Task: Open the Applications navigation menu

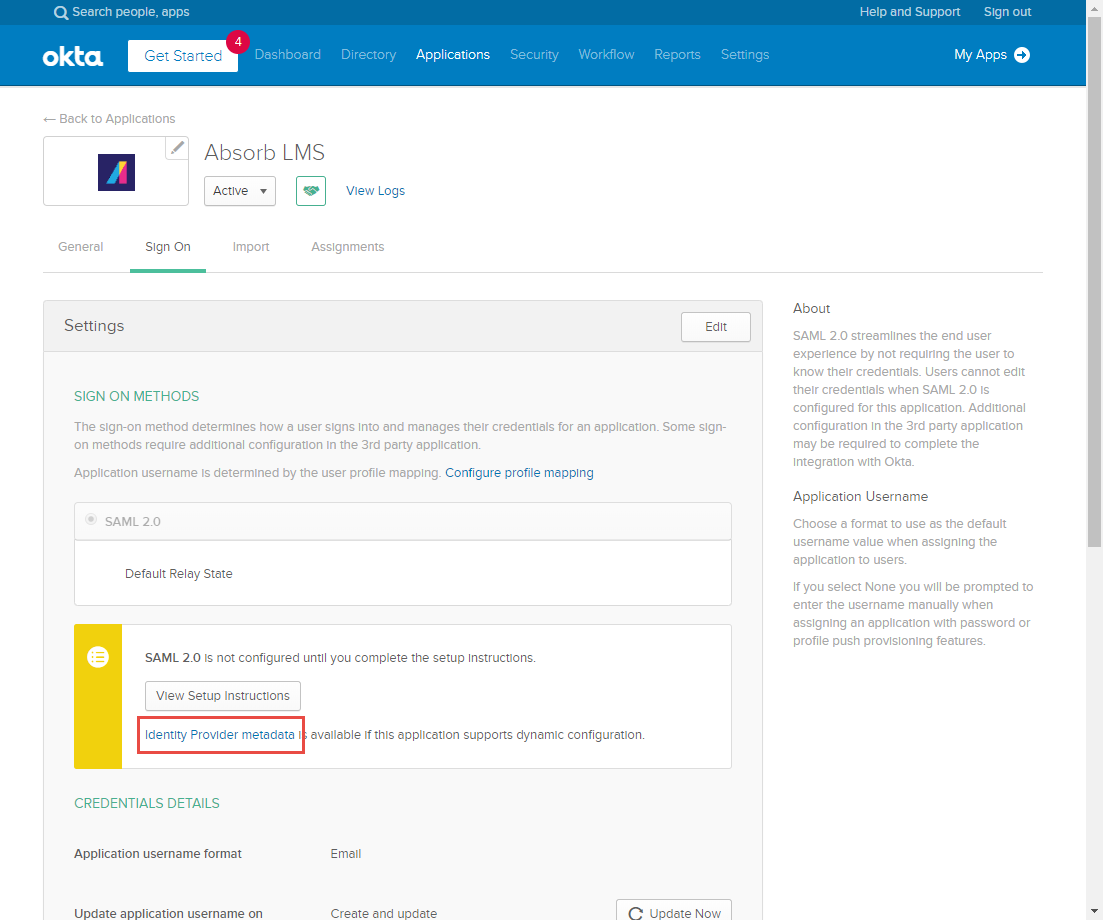Action: click(452, 55)
